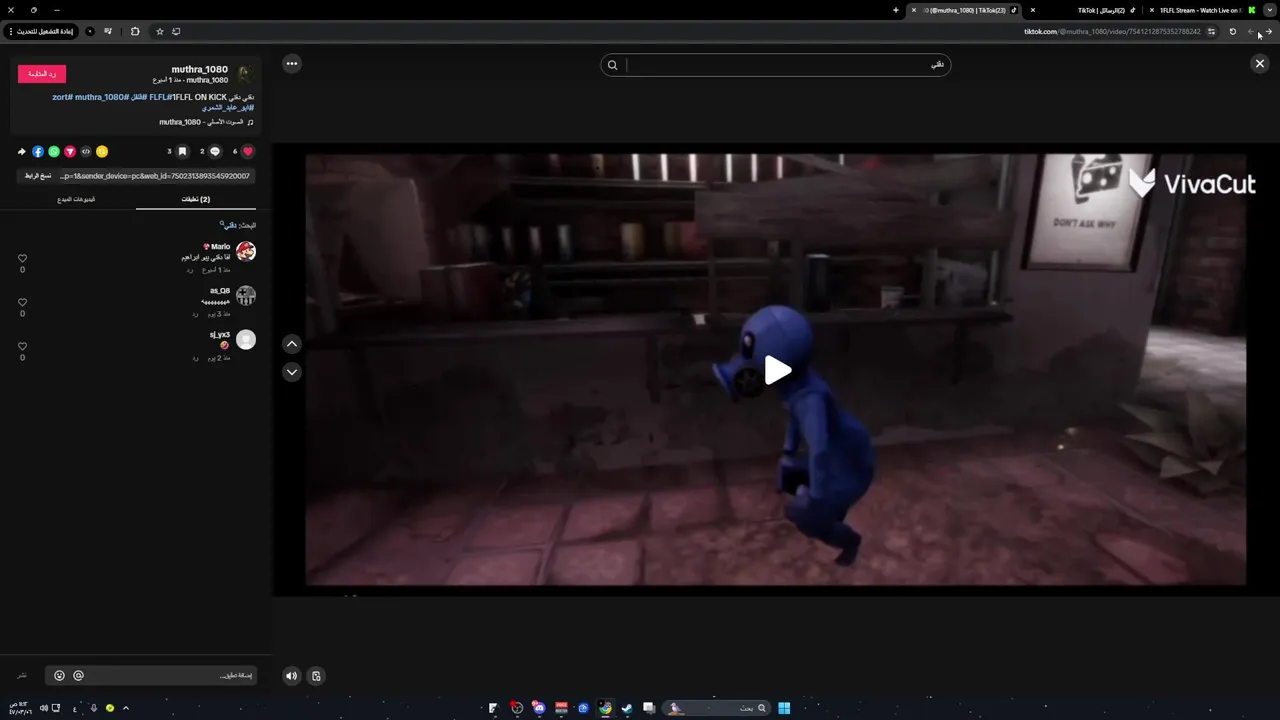Image resolution: width=1280 pixels, height=720 pixels.
Task: Click the magnifier icon in the search bar
Action: pos(613,65)
